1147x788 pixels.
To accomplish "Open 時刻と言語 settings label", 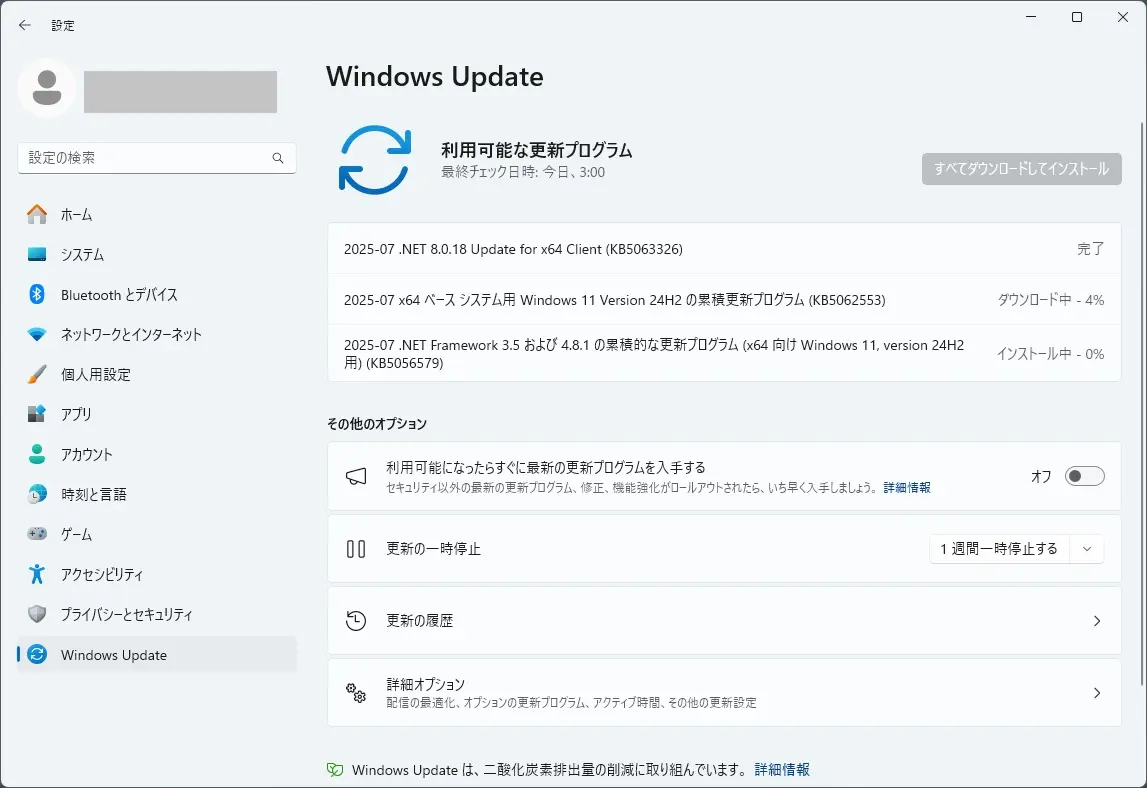I will pyautogui.click(x=94, y=495).
